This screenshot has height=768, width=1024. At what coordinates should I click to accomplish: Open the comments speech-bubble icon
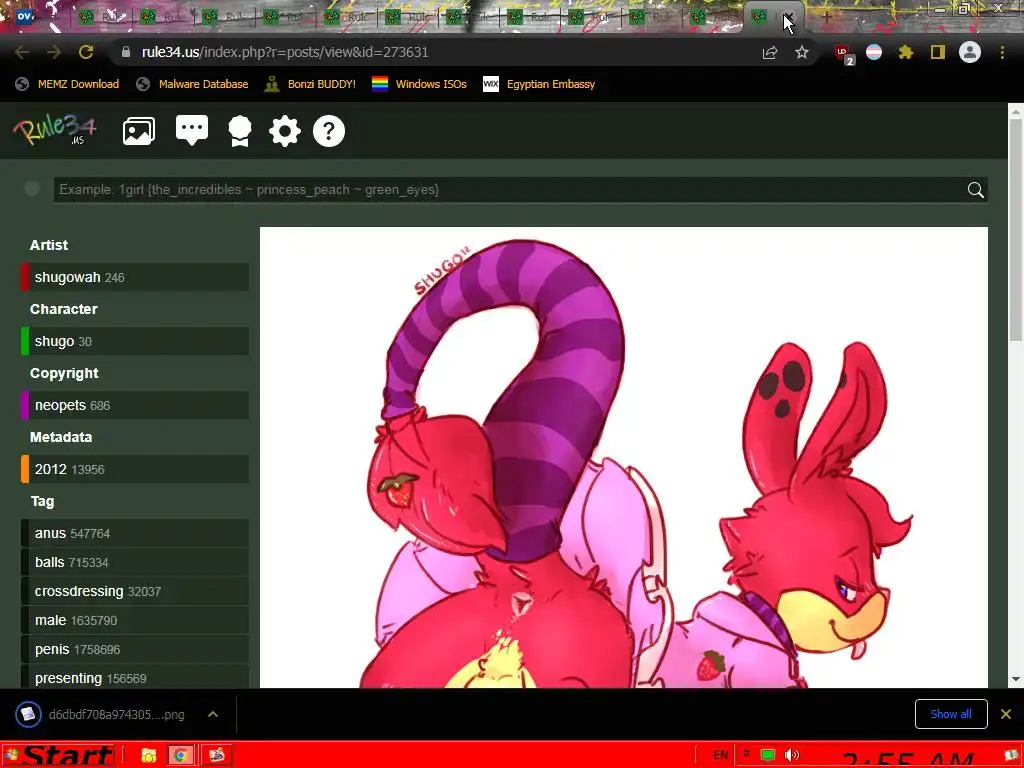[x=192, y=131]
